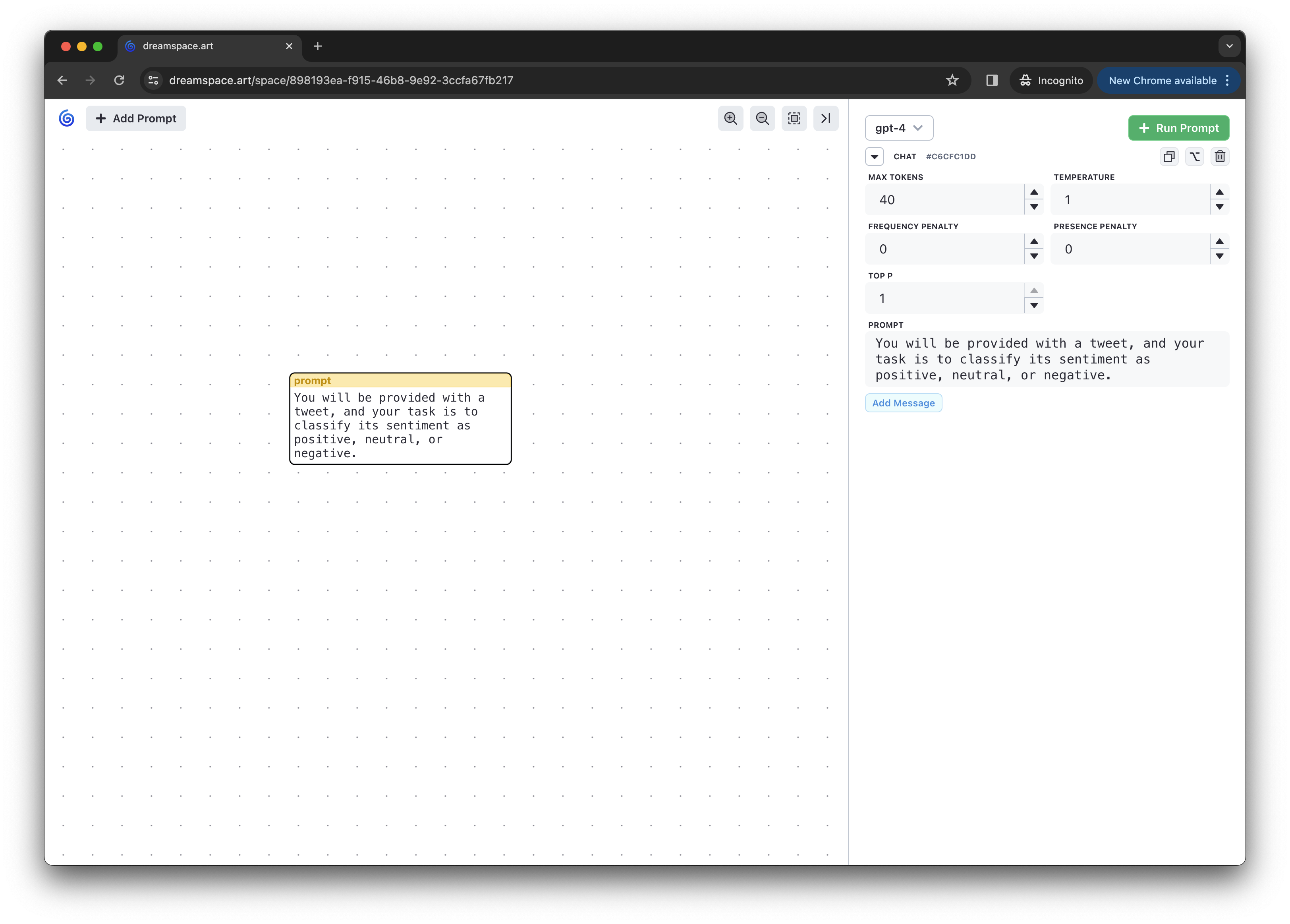Decrease Temperature with the down arrow
The image size is (1290, 924).
pos(1219,207)
